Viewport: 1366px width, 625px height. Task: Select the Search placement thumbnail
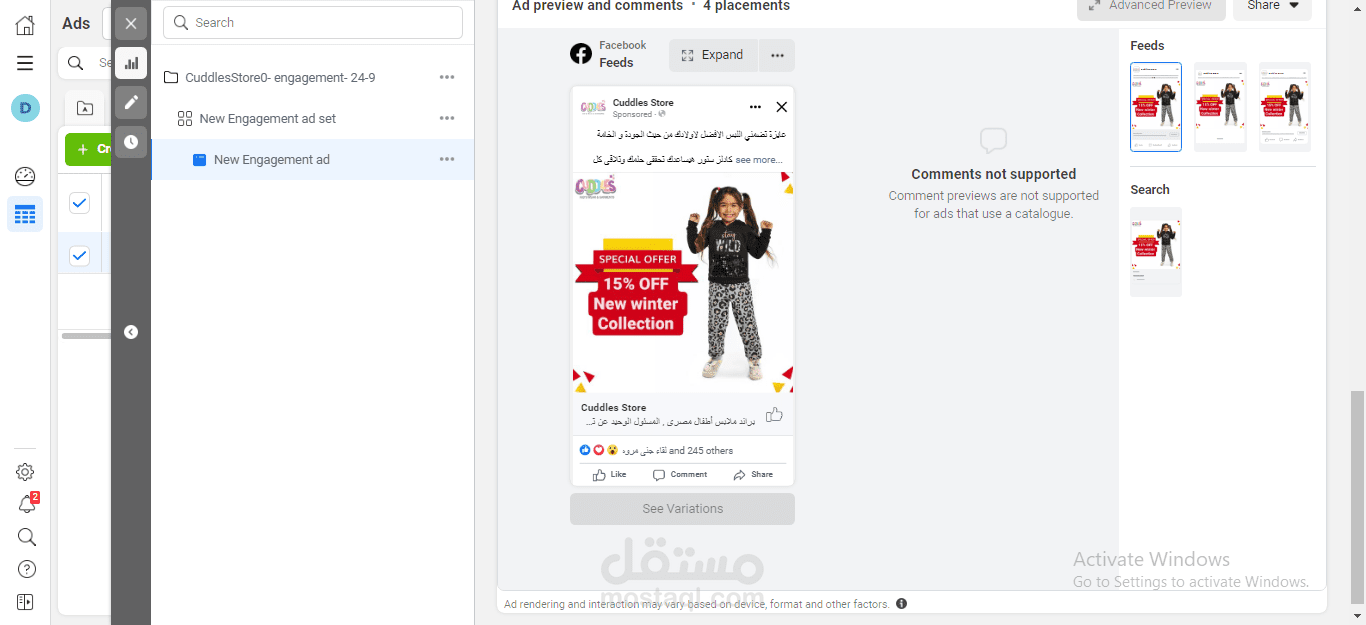point(1156,252)
